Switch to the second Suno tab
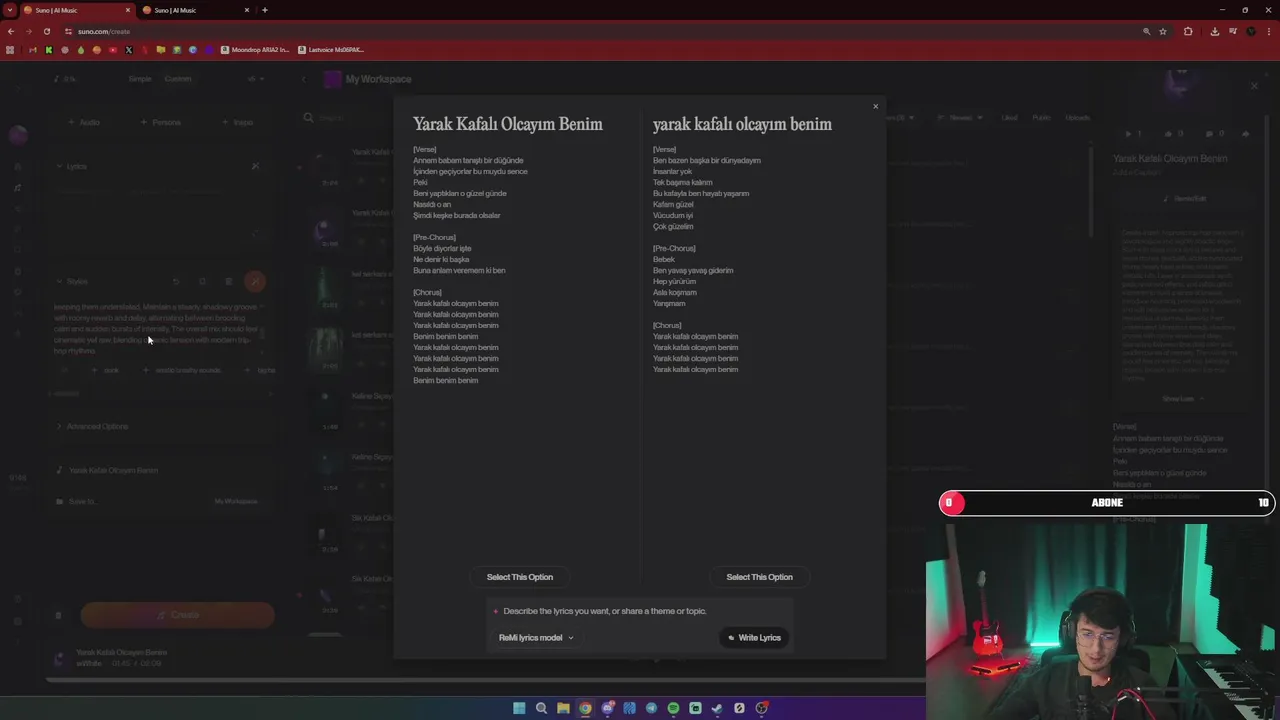 point(196,10)
